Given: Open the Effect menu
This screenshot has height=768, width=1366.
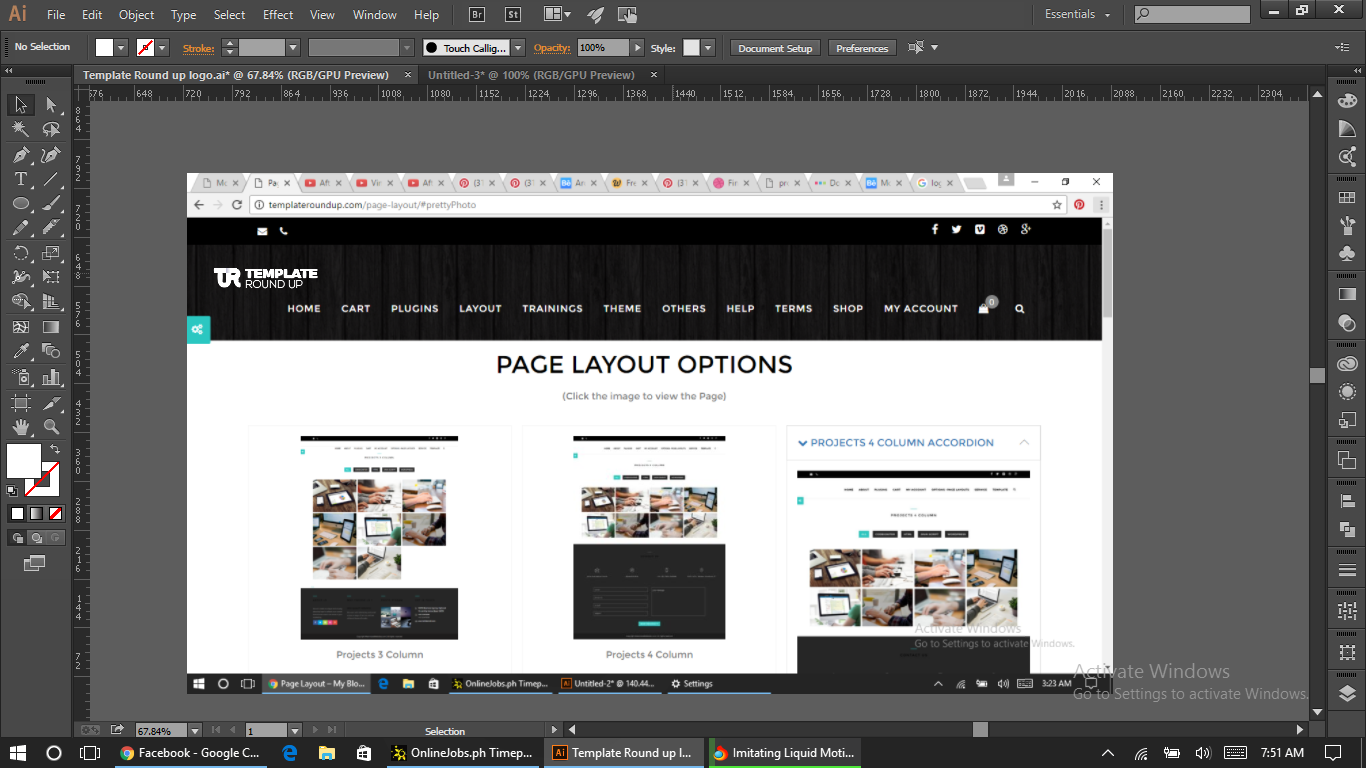Looking at the screenshot, I should (x=278, y=15).
